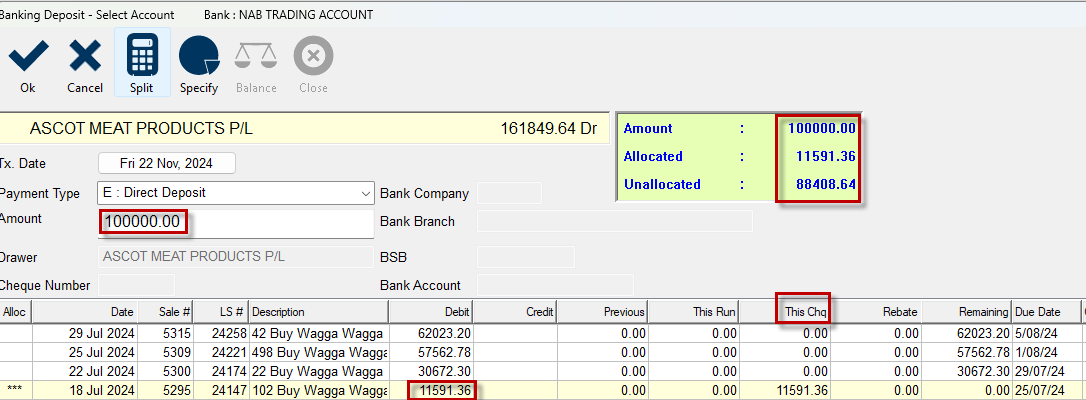
Task: Select the 18 Jul 2024 row date
Action: 102,391
